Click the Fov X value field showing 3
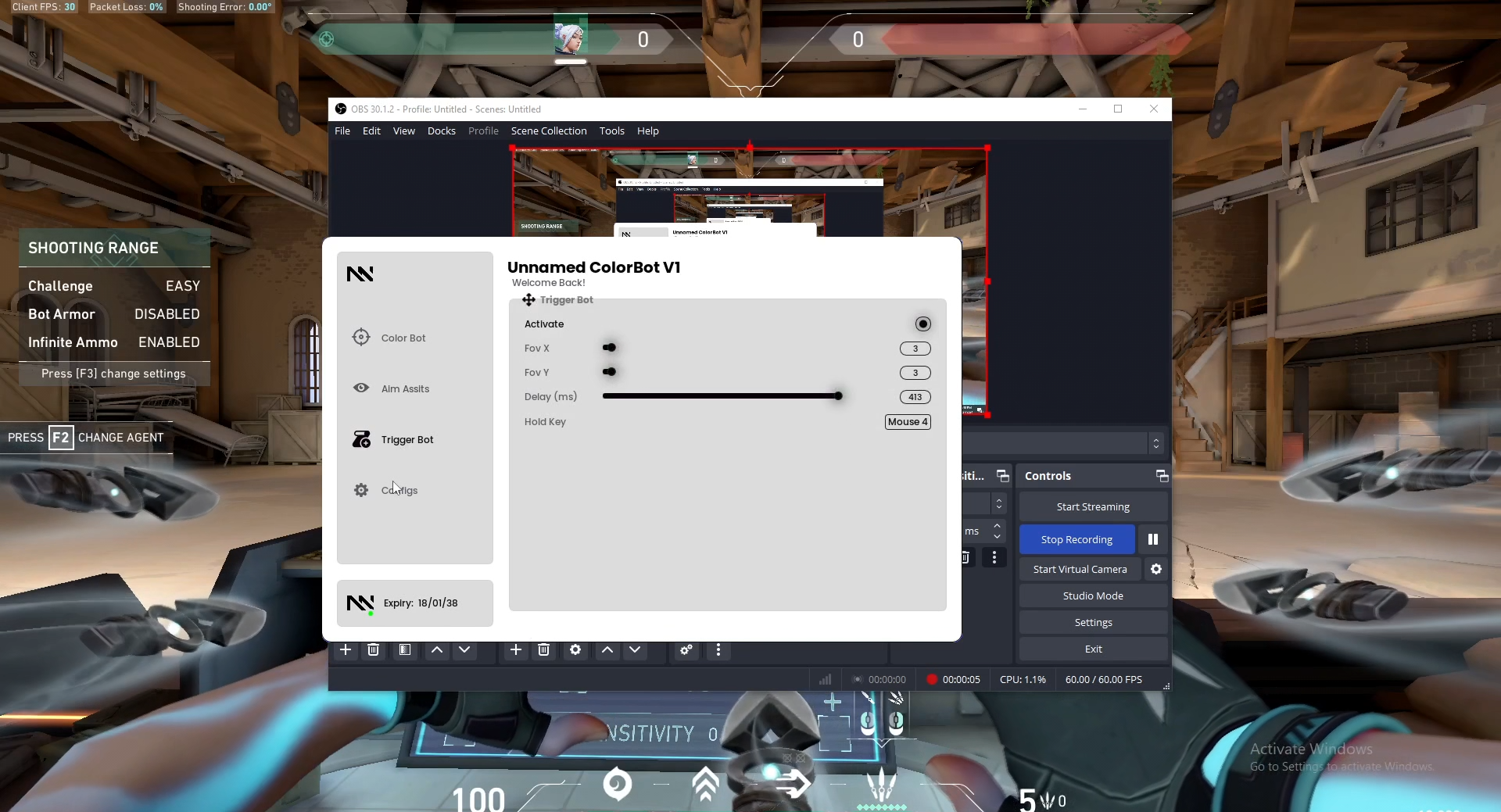 coord(915,349)
